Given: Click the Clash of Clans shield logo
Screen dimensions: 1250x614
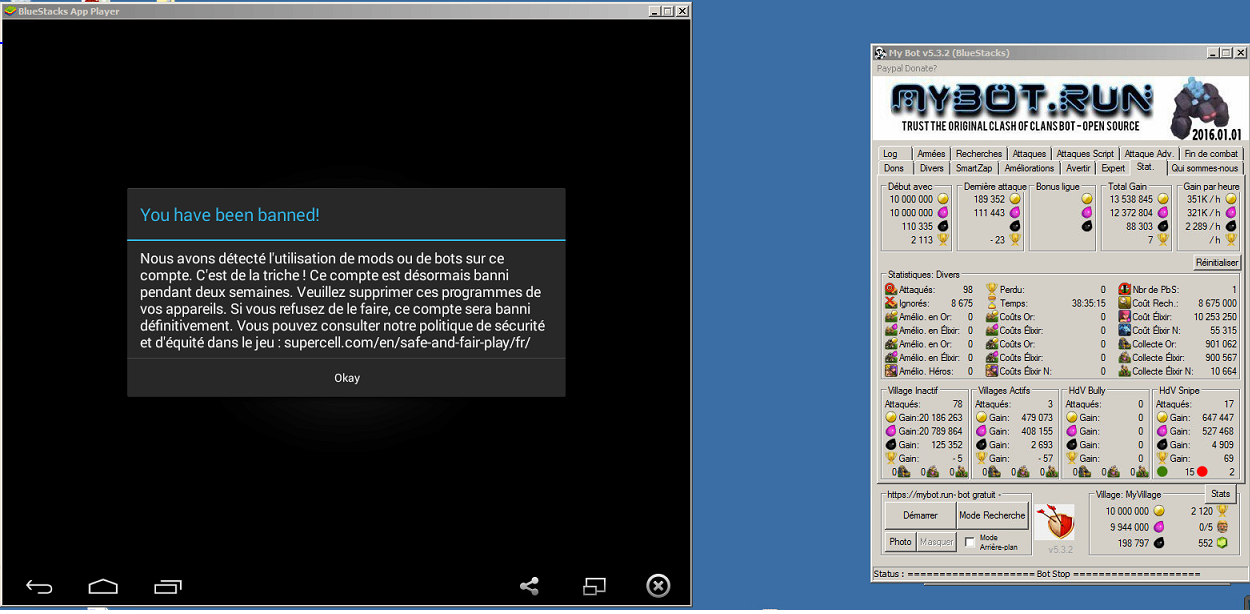Looking at the screenshot, I should 1054,523.
